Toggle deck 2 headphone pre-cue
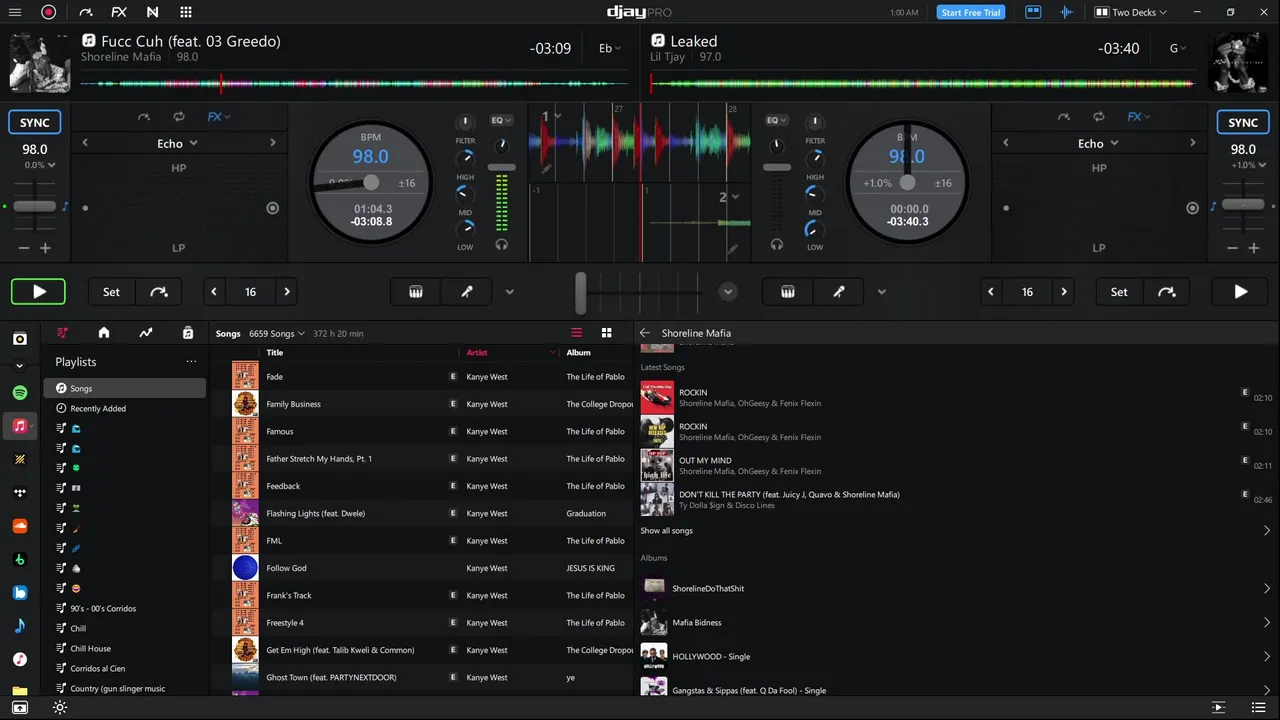Viewport: 1280px width, 720px height. click(x=777, y=244)
